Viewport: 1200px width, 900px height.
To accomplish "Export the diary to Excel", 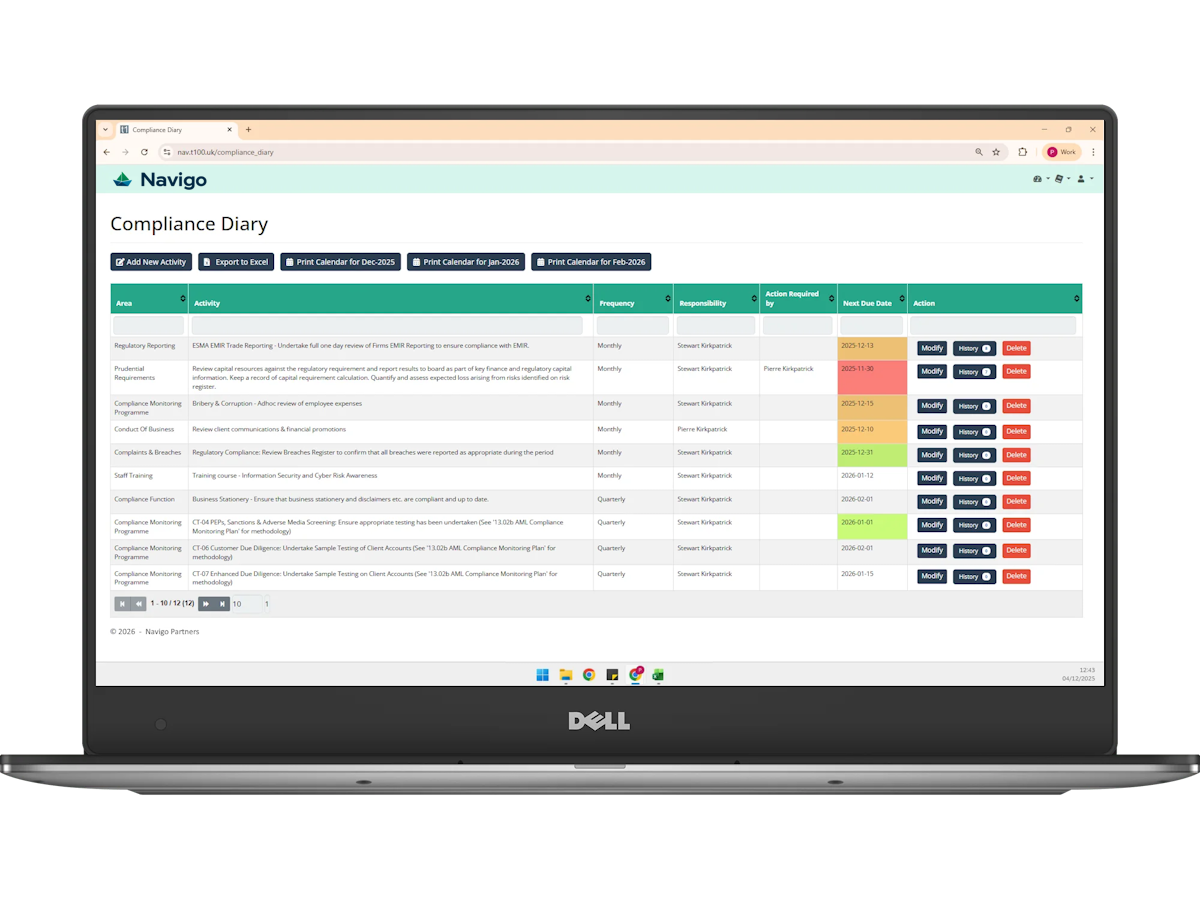I will [x=236, y=262].
